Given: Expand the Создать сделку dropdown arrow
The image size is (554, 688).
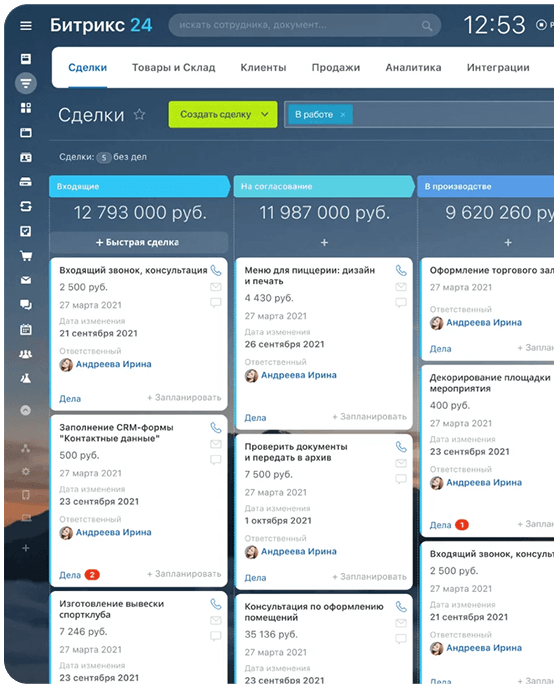Looking at the screenshot, I should [264, 115].
